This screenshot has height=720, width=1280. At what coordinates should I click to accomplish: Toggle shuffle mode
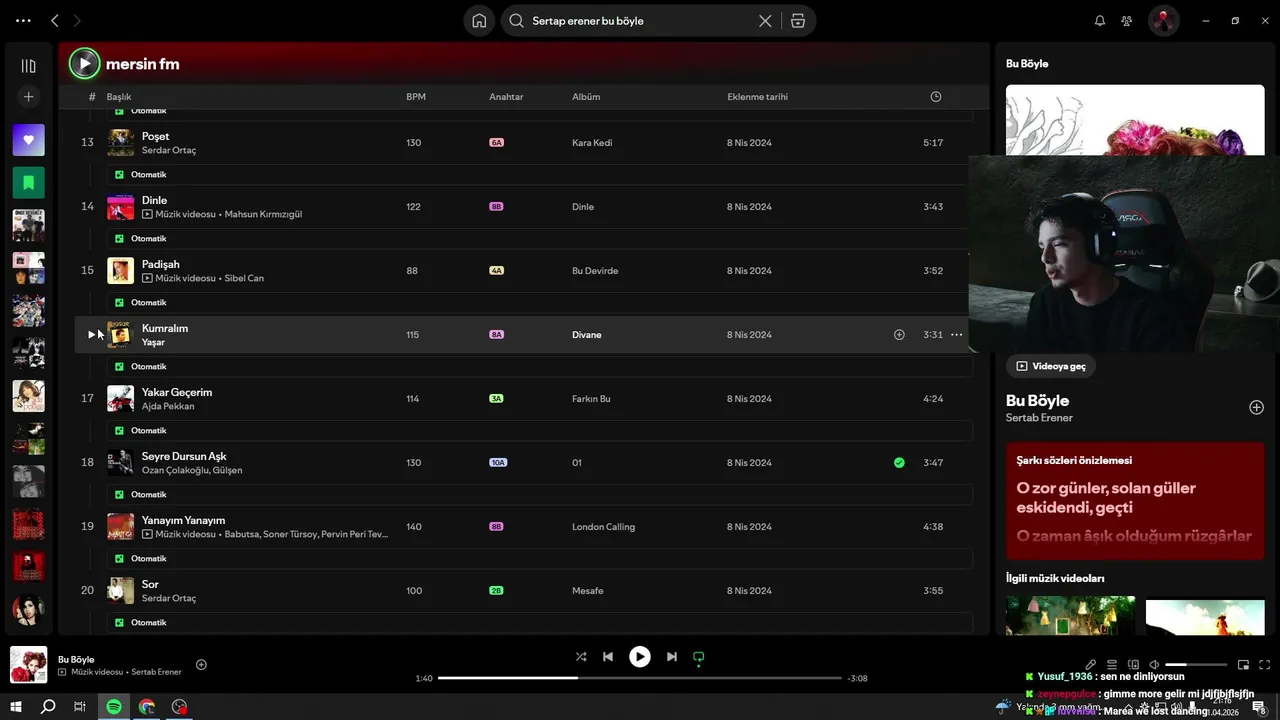581,657
